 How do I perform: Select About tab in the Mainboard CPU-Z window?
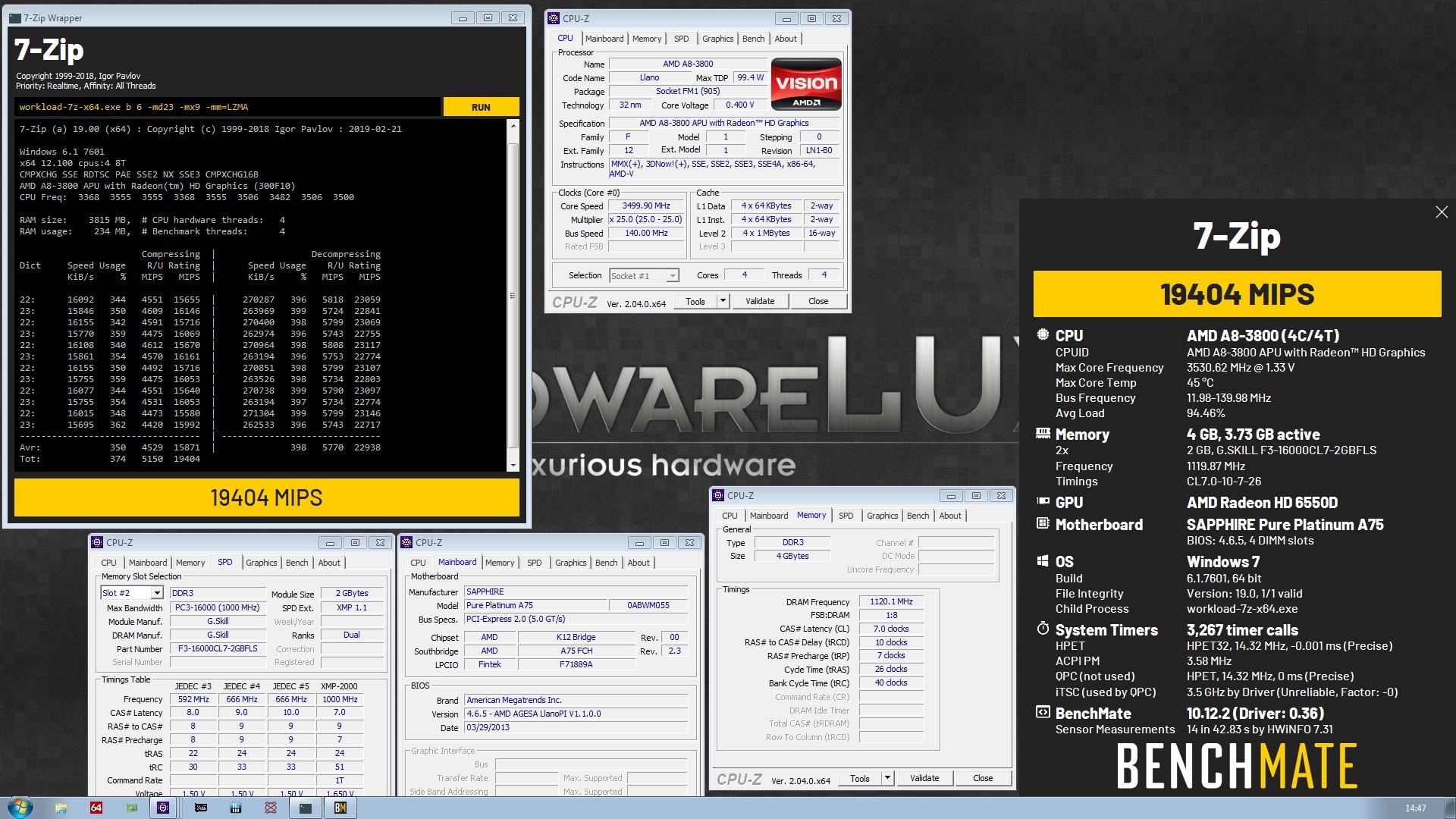[638, 563]
